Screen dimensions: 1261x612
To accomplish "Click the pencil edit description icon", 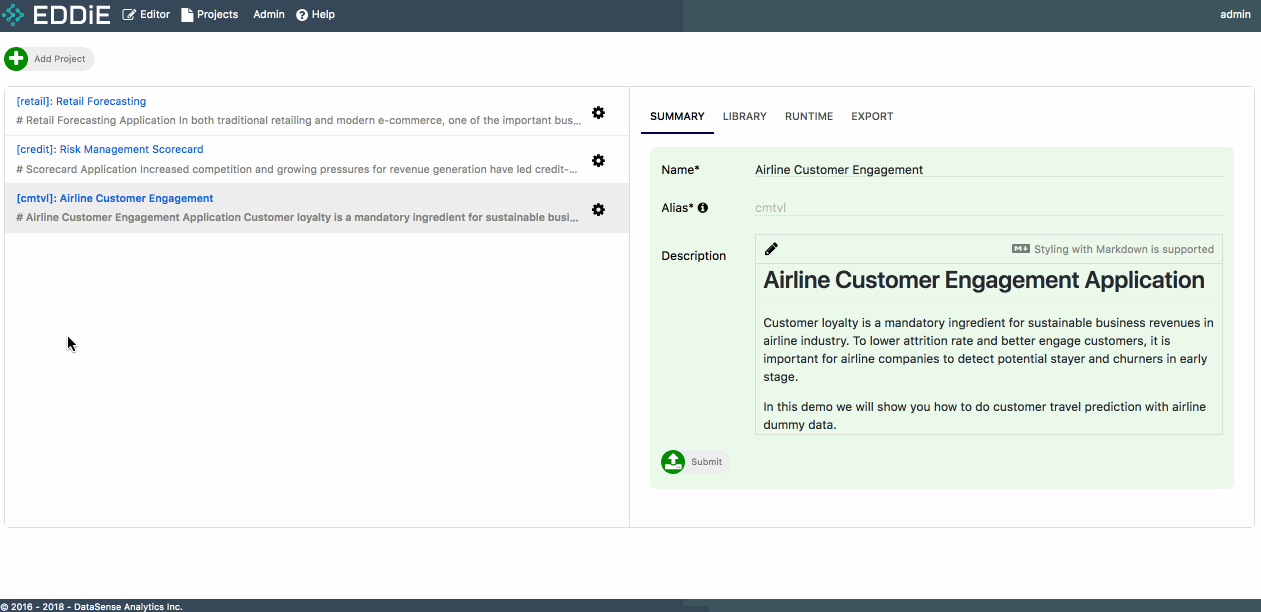I will point(771,249).
